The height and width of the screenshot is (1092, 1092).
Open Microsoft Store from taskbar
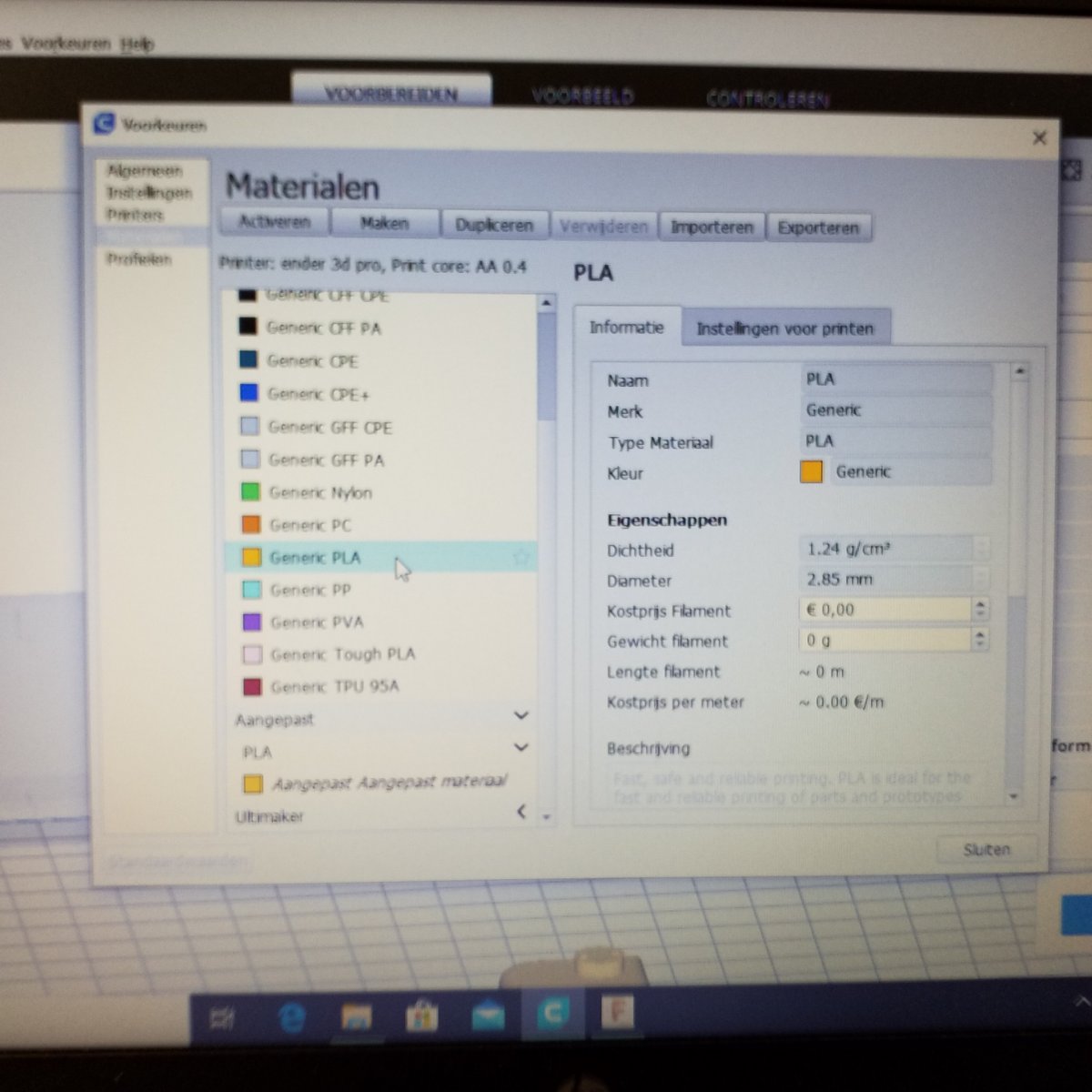click(x=422, y=1016)
